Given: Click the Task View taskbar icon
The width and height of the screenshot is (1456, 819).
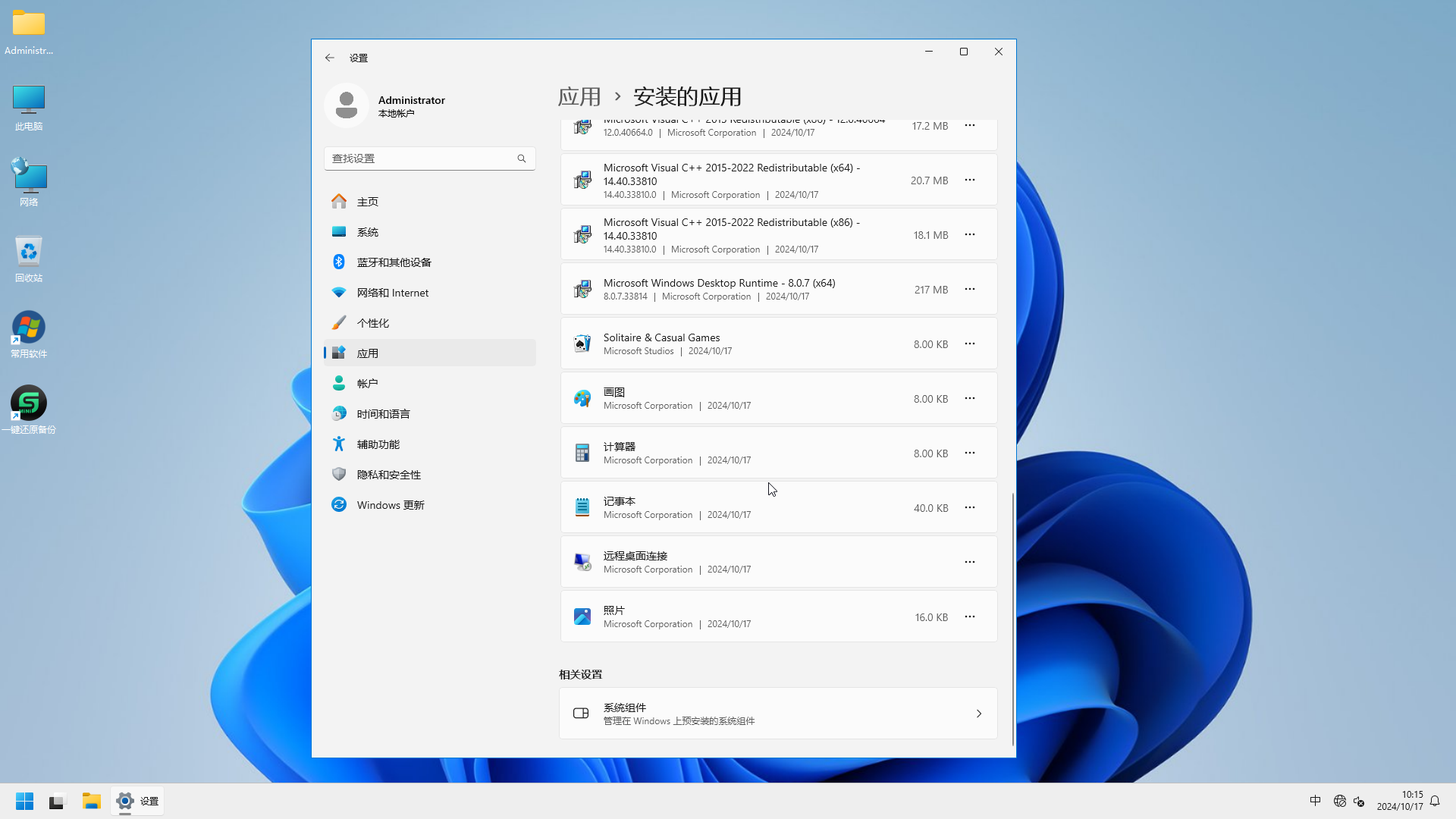Looking at the screenshot, I should coord(58,801).
